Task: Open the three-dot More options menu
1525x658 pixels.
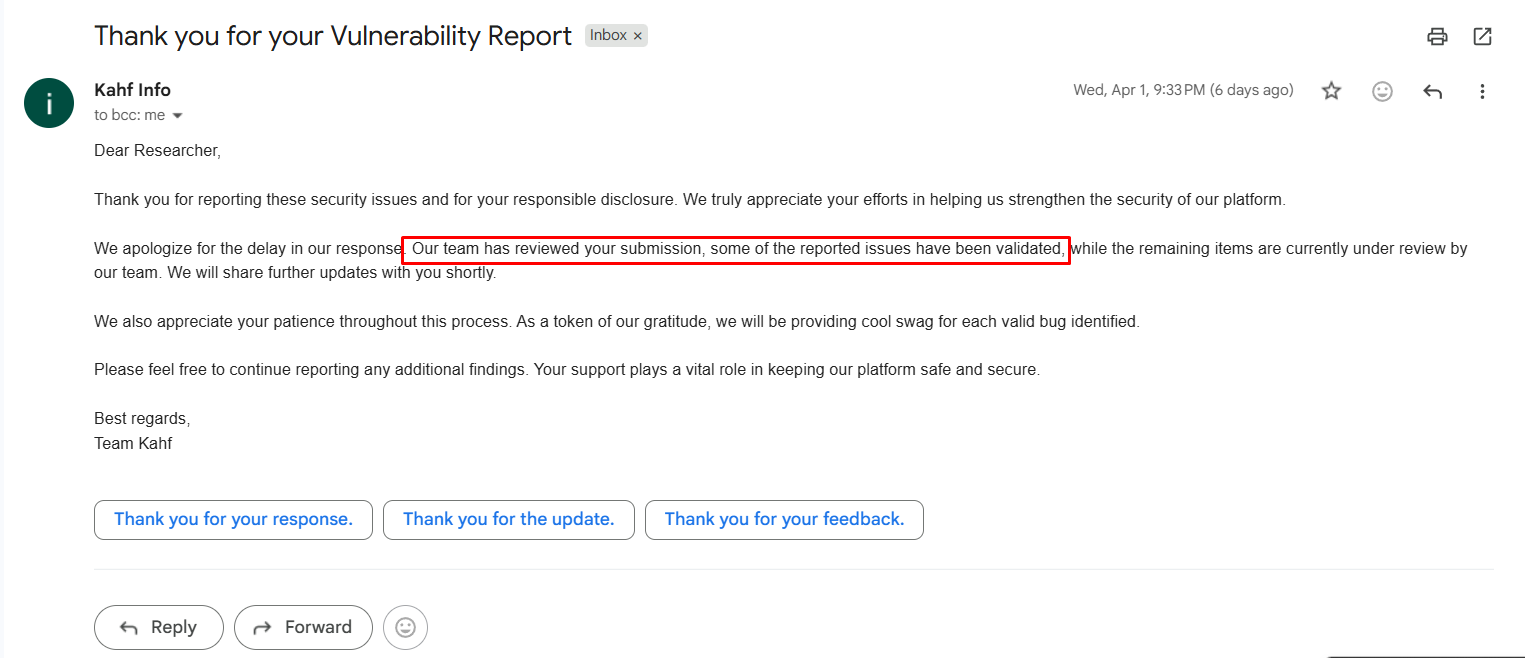Action: click(x=1482, y=91)
